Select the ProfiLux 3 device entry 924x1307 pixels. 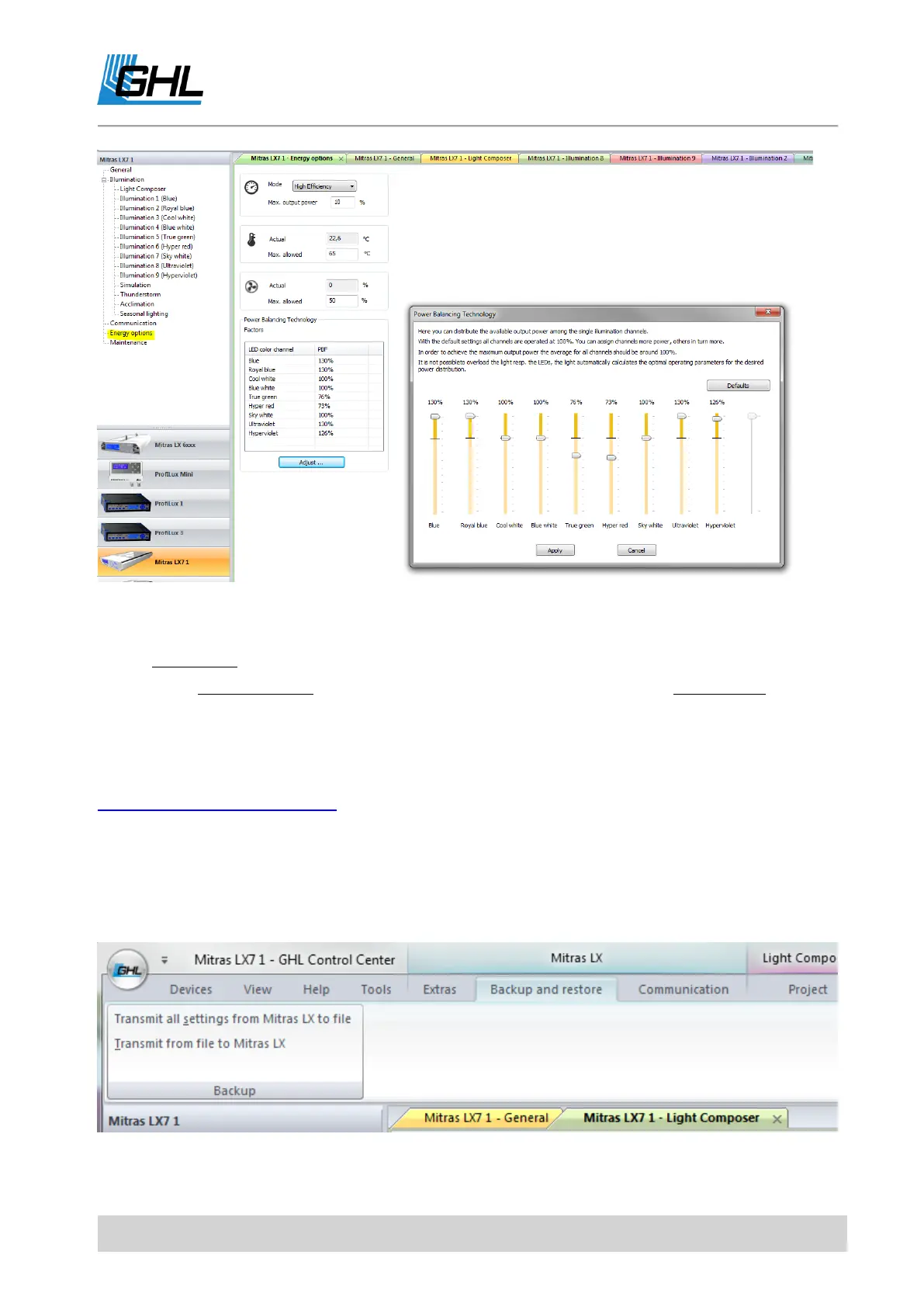pos(164,532)
